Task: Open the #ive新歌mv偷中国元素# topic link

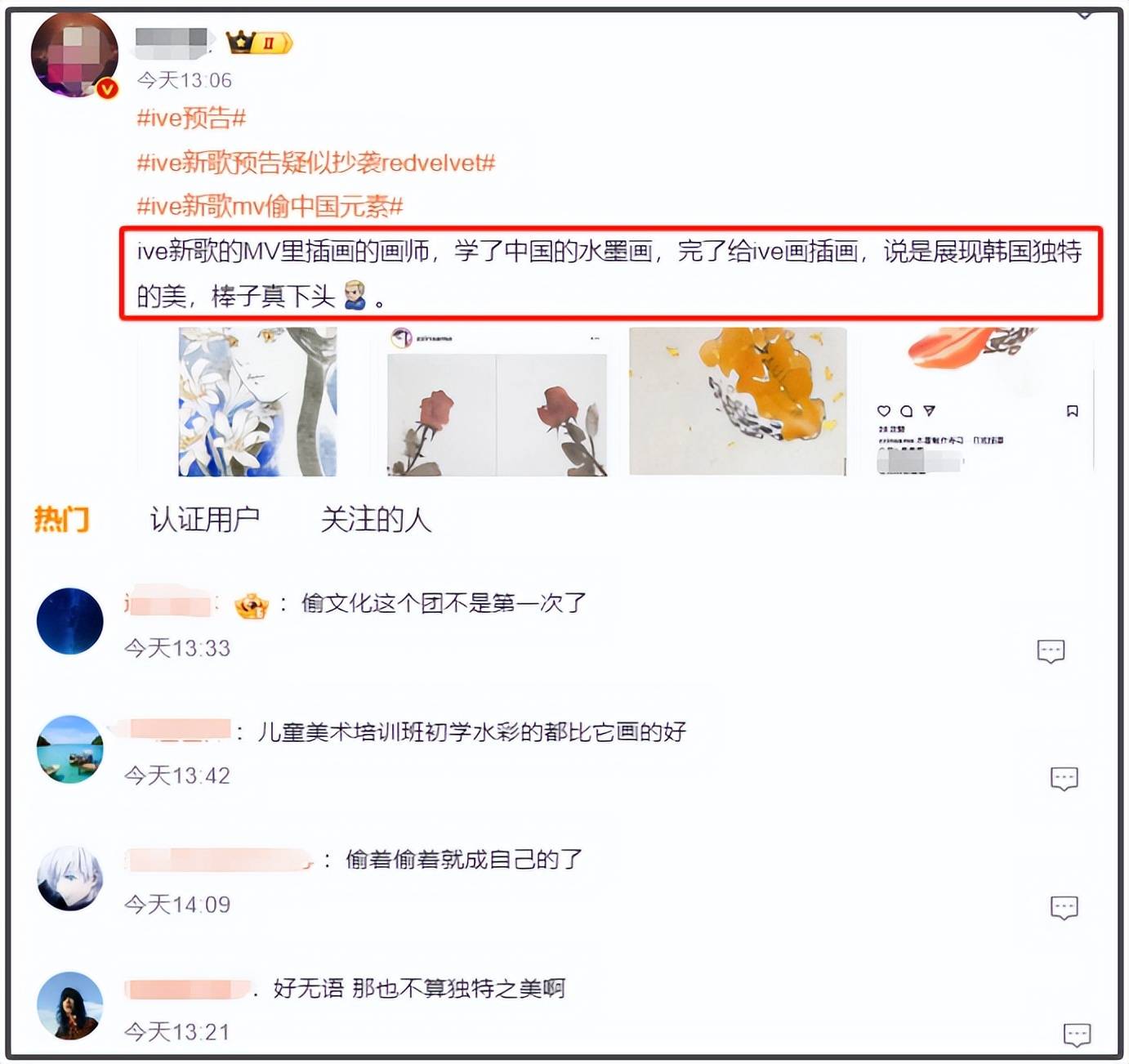Action: pyautogui.click(x=270, y=206)
